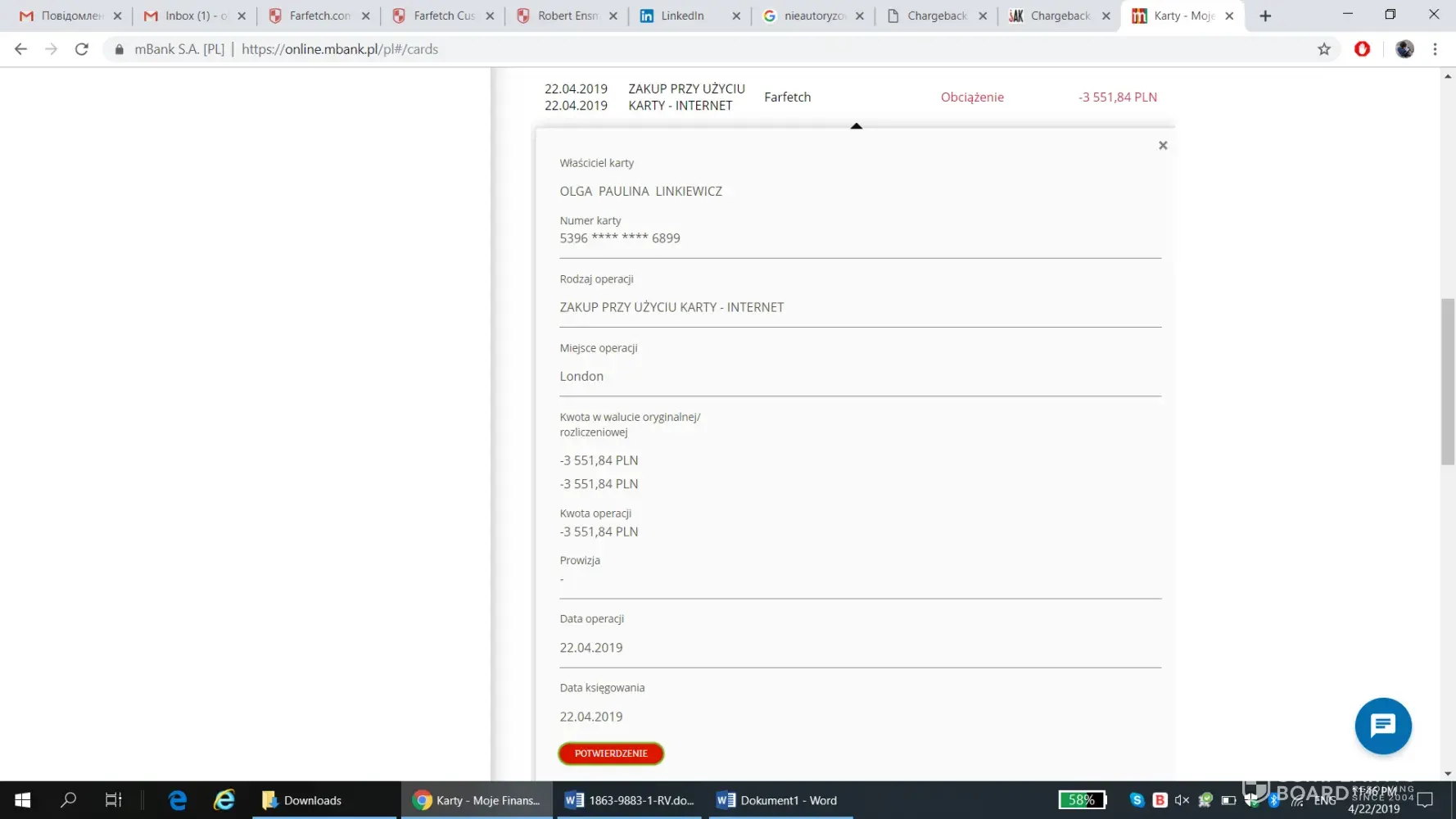This screenshot has width=1456, height=819.
Task: Open the Wi-Fi network tray icon
Action: [x=1297, y=801]
